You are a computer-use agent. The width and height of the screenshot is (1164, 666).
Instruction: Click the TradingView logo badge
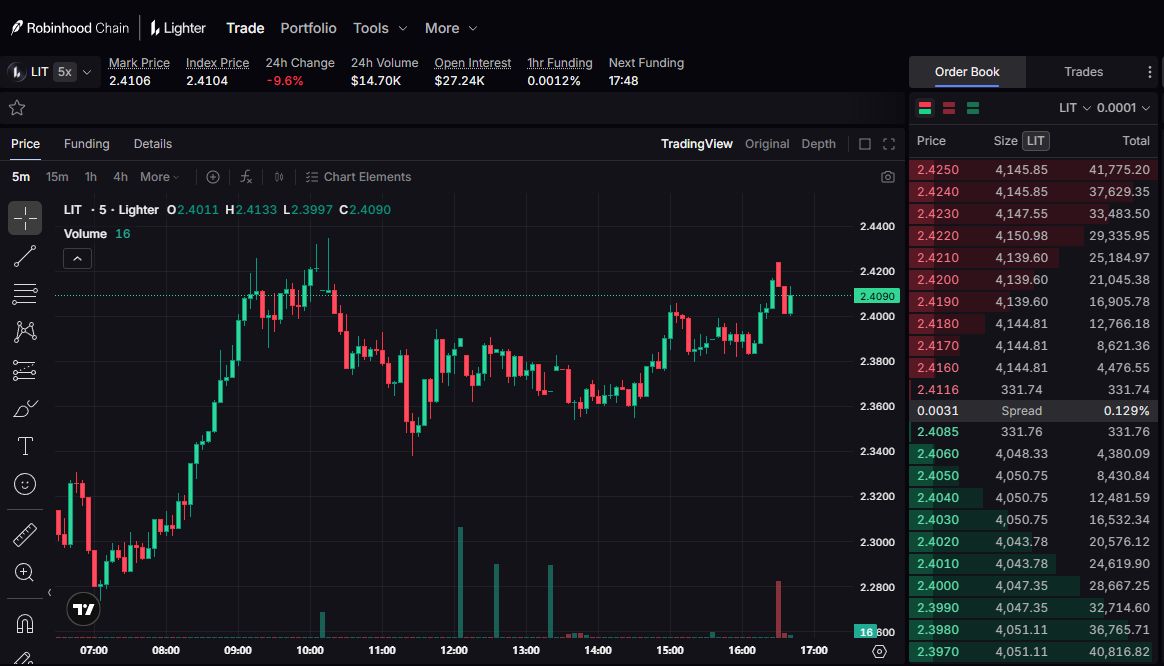(x=83, y=610)
